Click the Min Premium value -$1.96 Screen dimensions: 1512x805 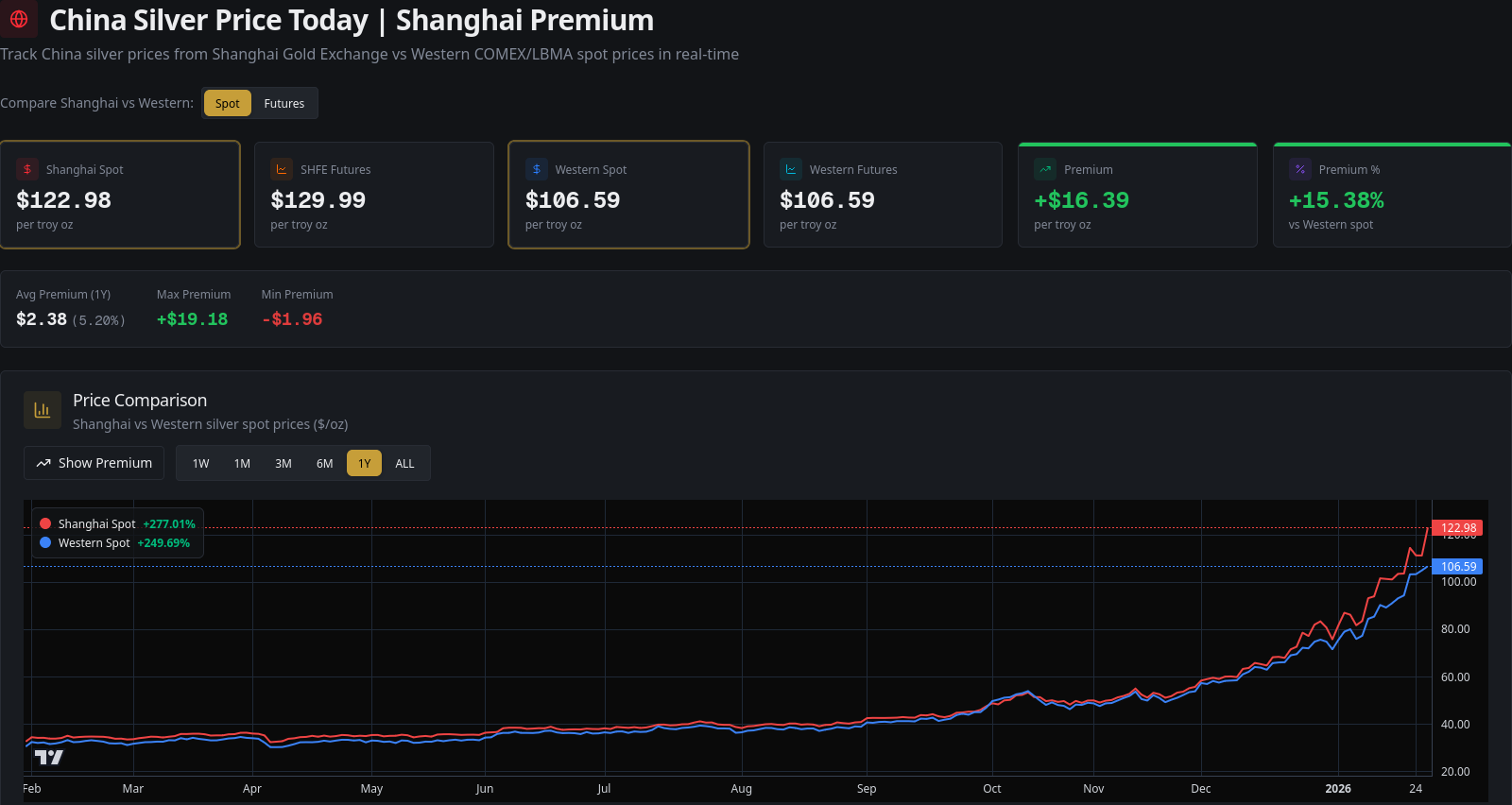pyautogui.click(x=292, y=319)
